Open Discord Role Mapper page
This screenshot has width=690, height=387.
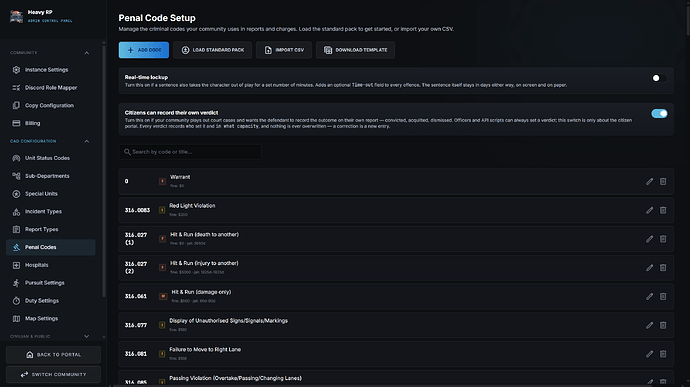(51, 88)
